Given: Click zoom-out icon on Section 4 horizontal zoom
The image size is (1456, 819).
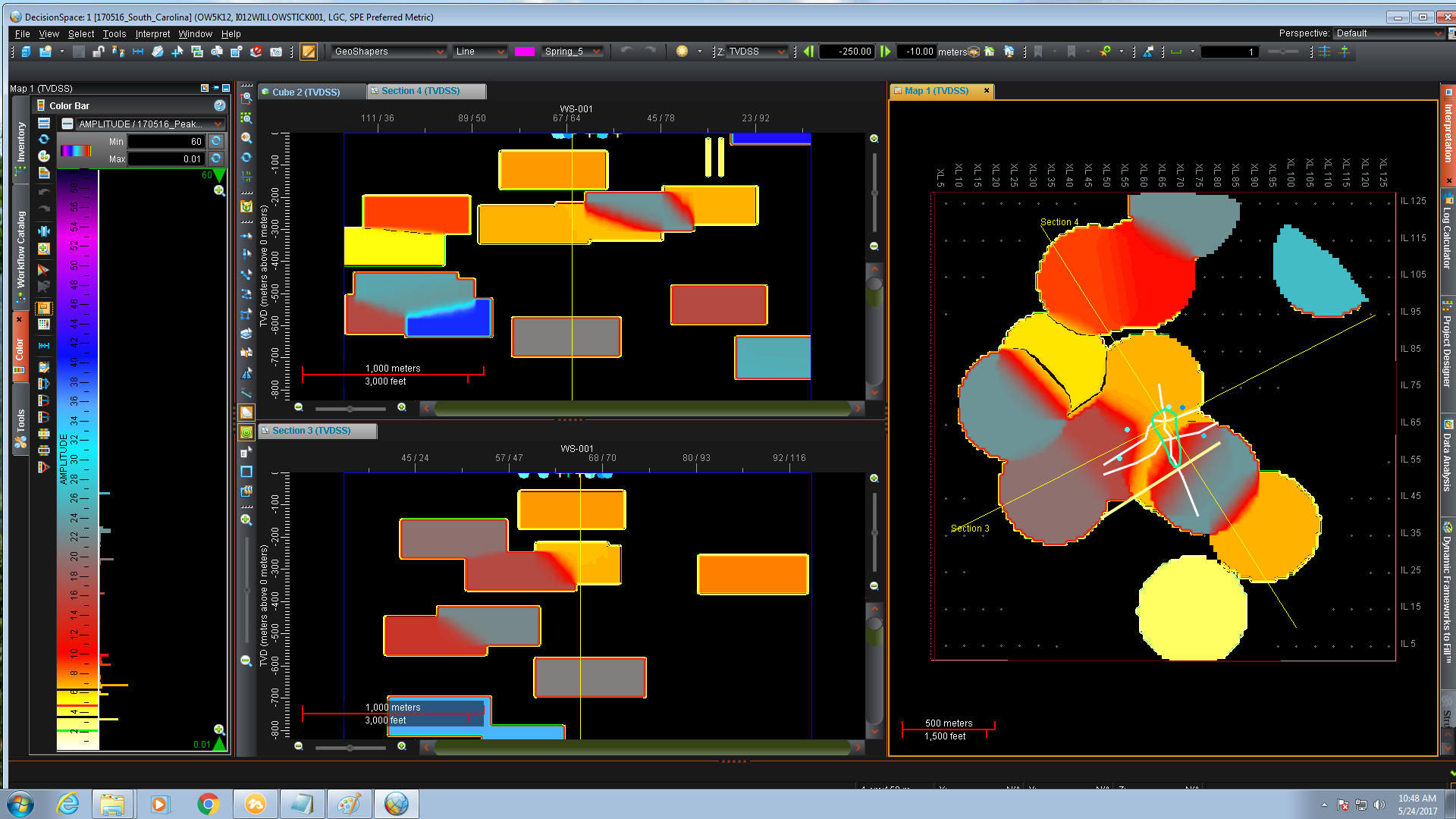Looking at the screenshot, I should 299,408.
